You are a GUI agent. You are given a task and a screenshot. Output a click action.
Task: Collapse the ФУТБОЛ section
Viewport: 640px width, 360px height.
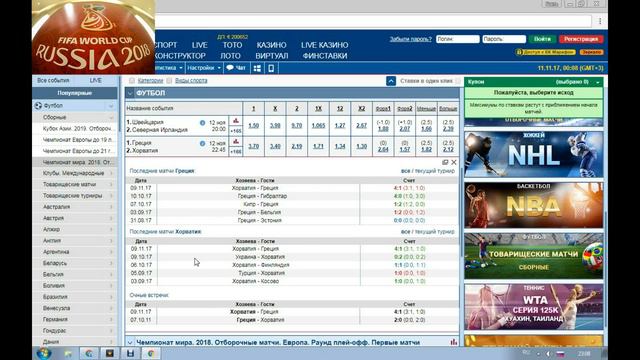130,93
